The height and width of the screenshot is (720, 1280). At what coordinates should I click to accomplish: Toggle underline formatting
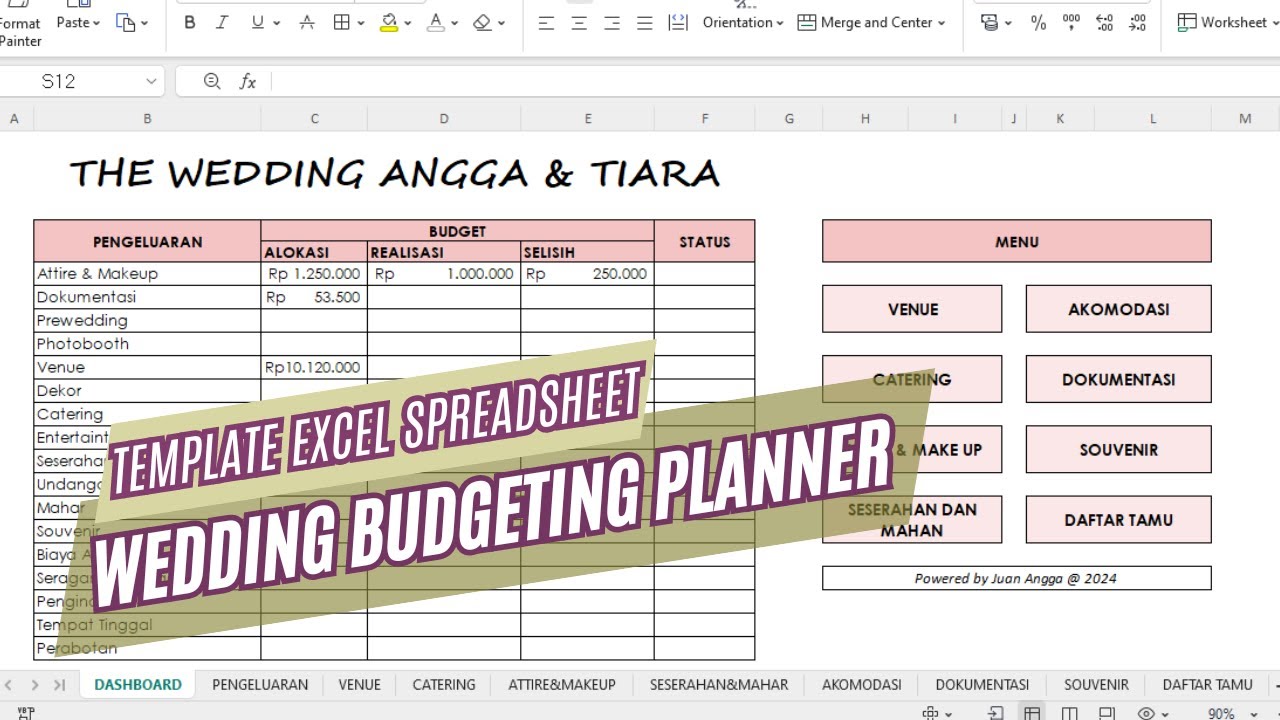point(258,22)
